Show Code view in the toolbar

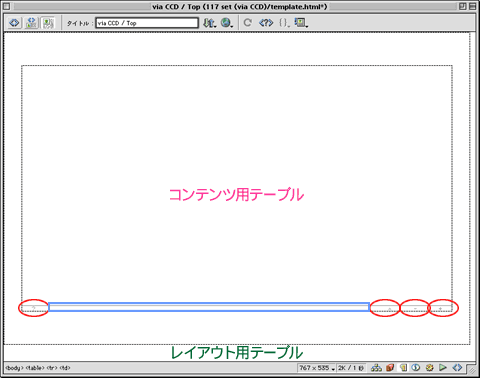point(14,23)
